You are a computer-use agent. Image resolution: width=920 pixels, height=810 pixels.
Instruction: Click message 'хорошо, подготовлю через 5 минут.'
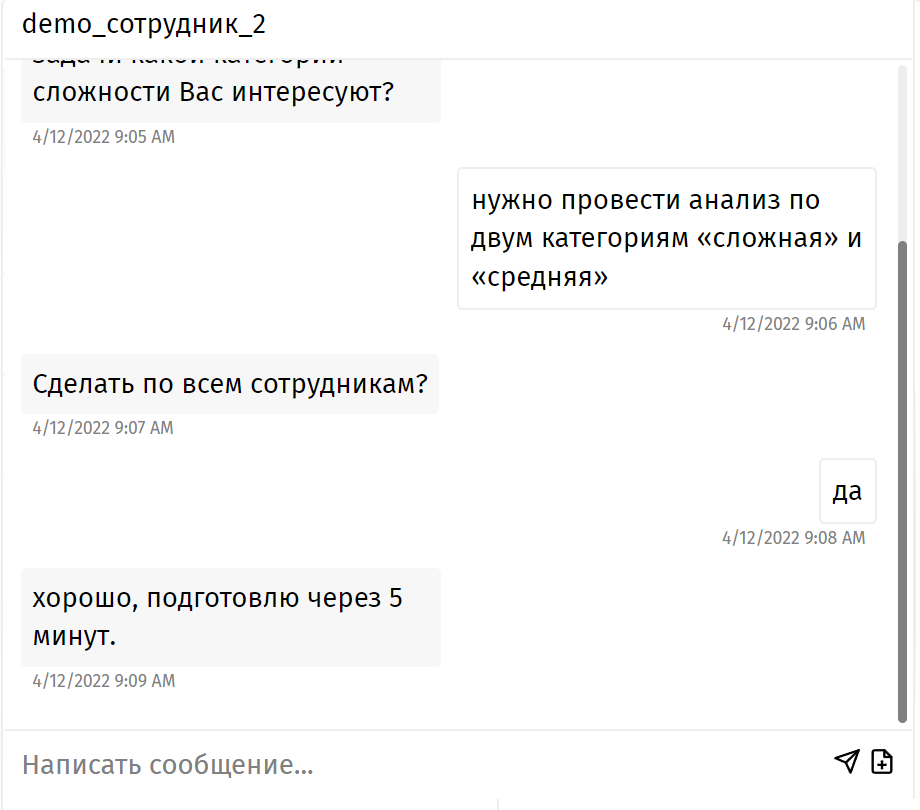tap(231, 617)
